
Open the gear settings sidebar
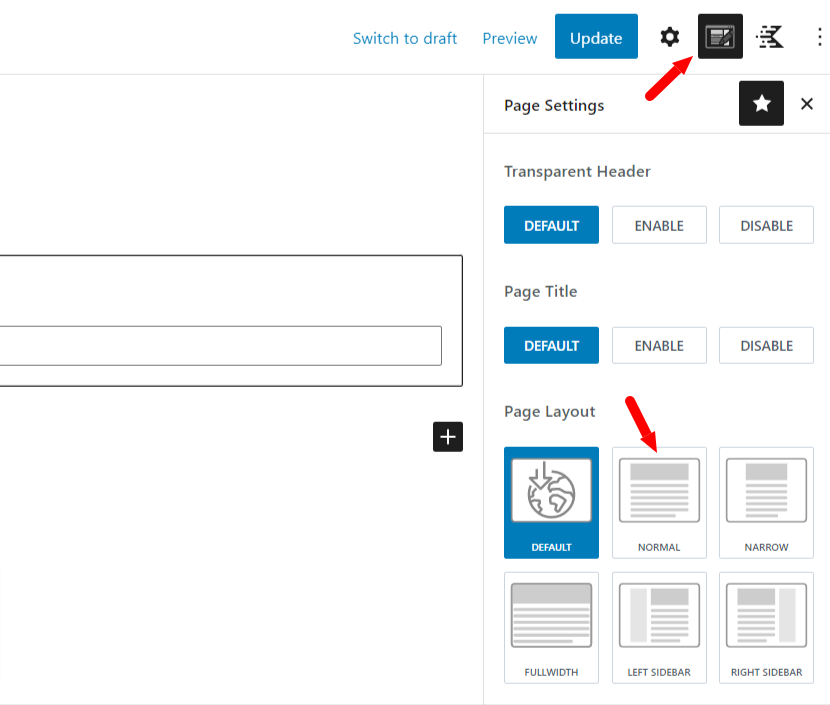tap(670, 37)
